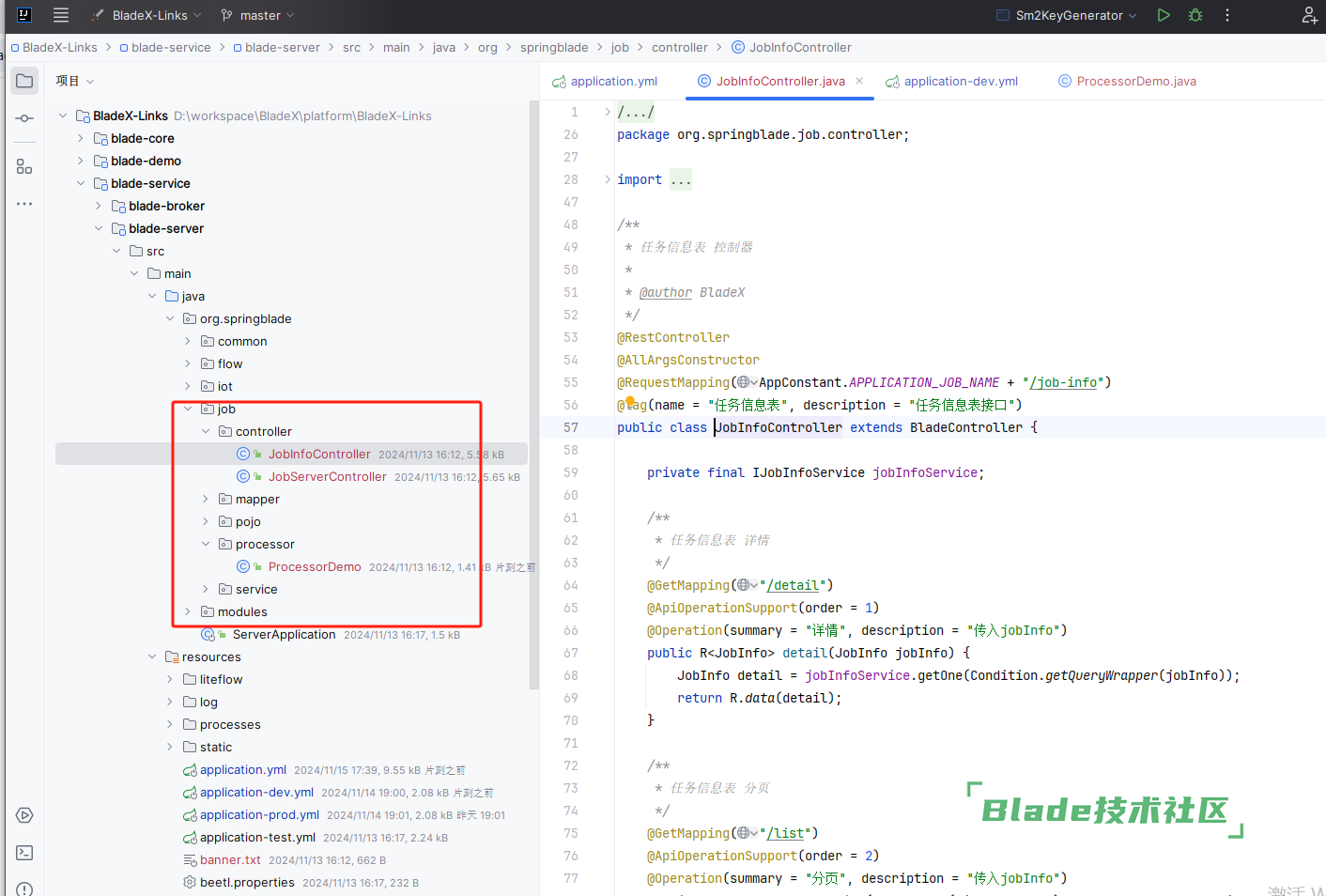Collapse the processor package
This screenshot has width=1326, height=896.
tap(206, 544)
